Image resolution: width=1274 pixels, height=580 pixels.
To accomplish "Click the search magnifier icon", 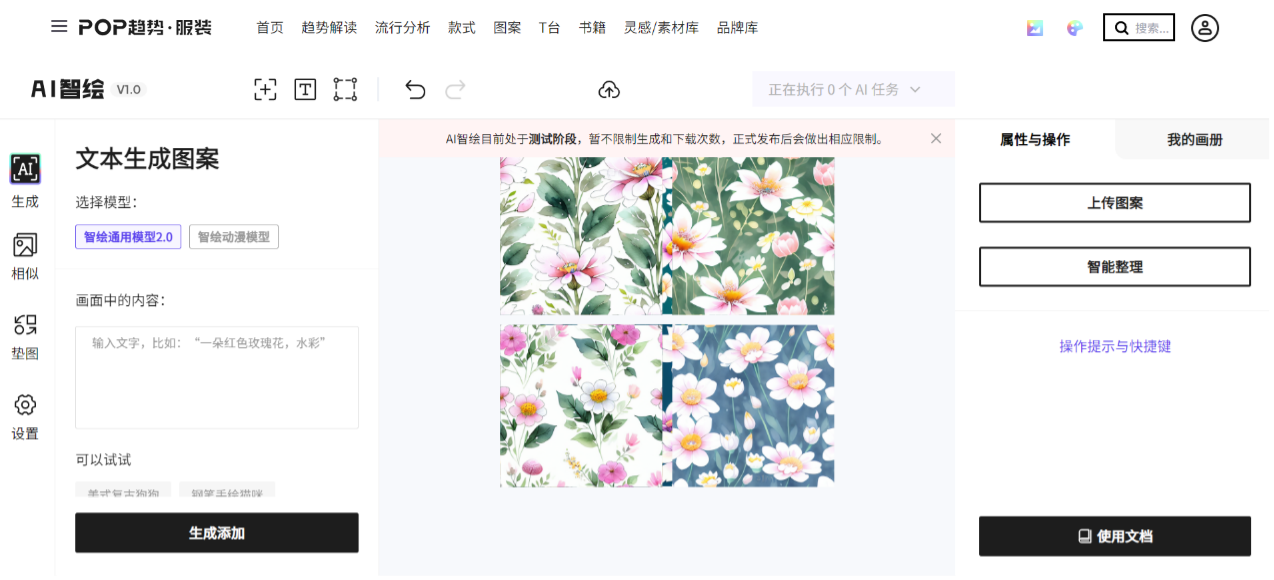I will coord(1122,28).
